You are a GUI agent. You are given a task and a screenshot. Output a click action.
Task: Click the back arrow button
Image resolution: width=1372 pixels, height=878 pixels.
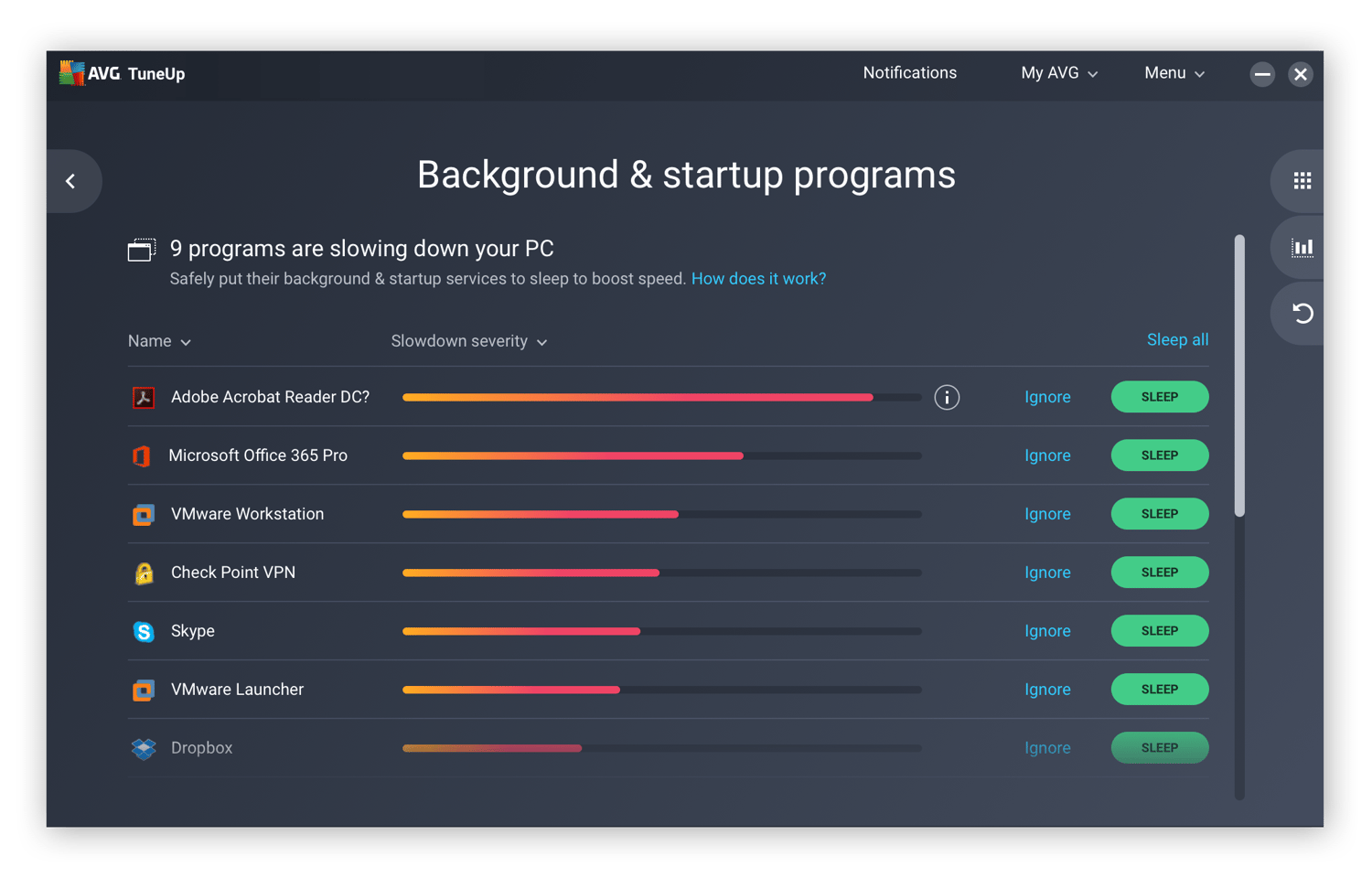pyautogui.click(x=70, y=181)
